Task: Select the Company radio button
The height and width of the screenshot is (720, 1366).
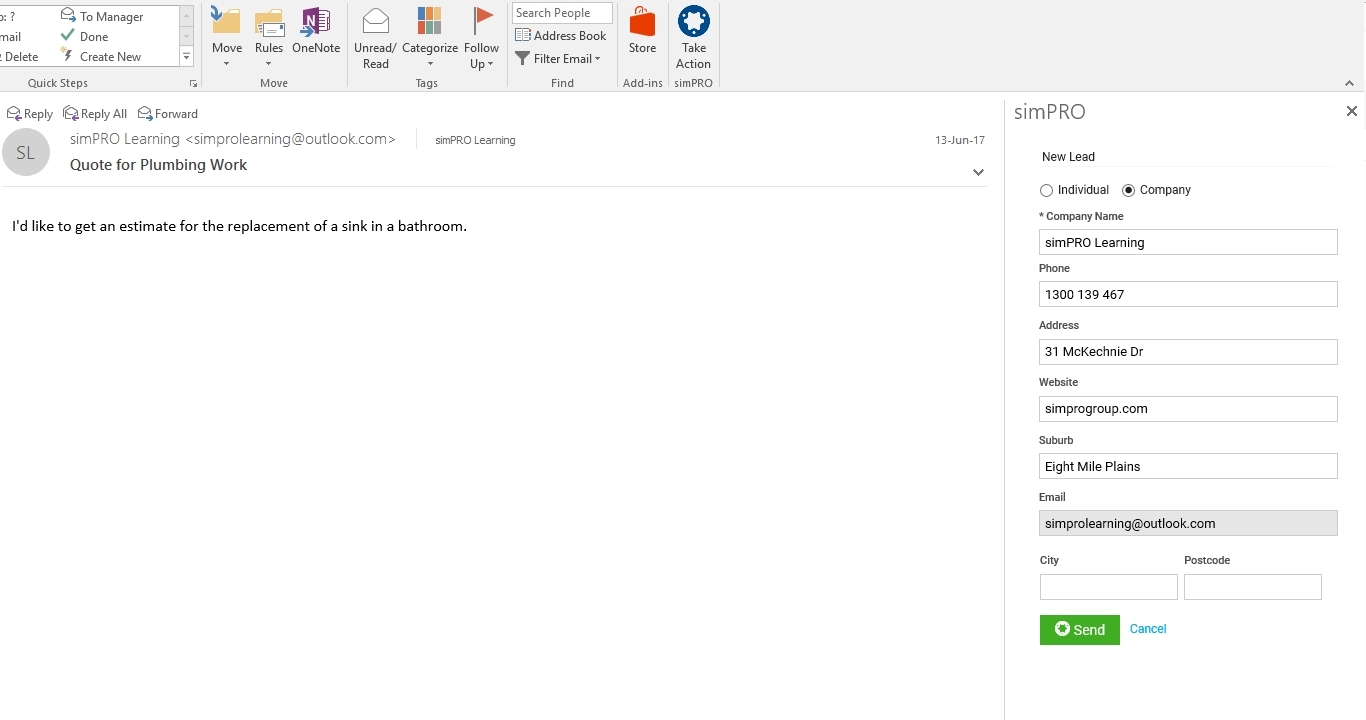Action: tap(1129, 190)
